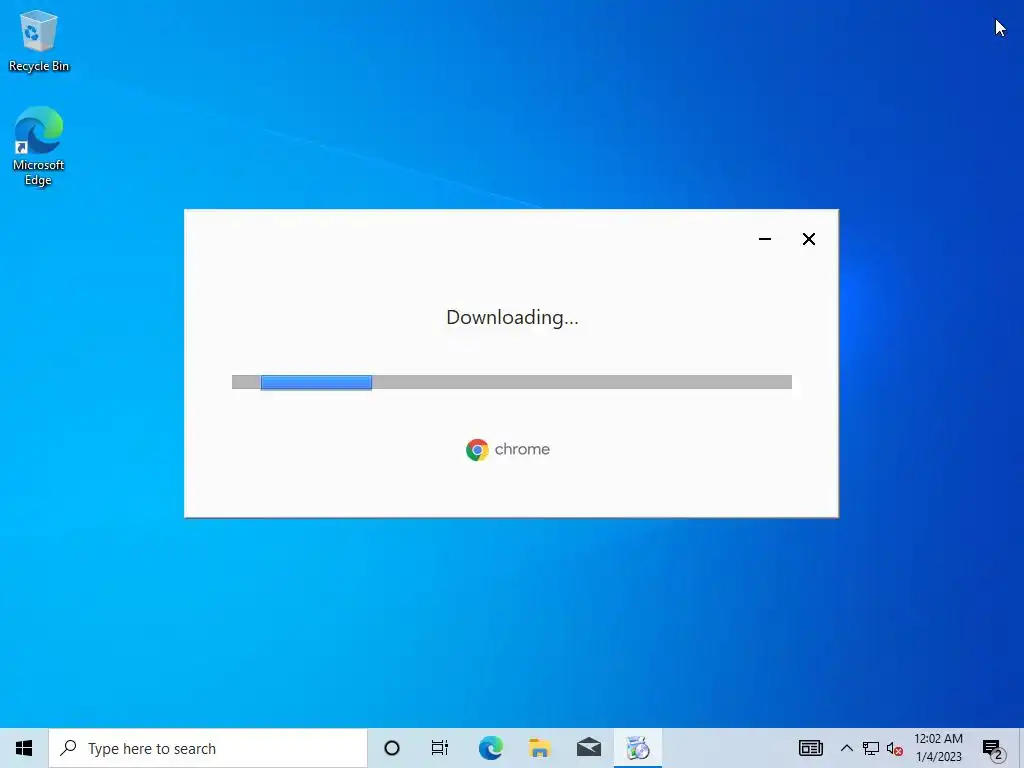
Task: Click the muted volume tray icon
Action: [895, 749]
